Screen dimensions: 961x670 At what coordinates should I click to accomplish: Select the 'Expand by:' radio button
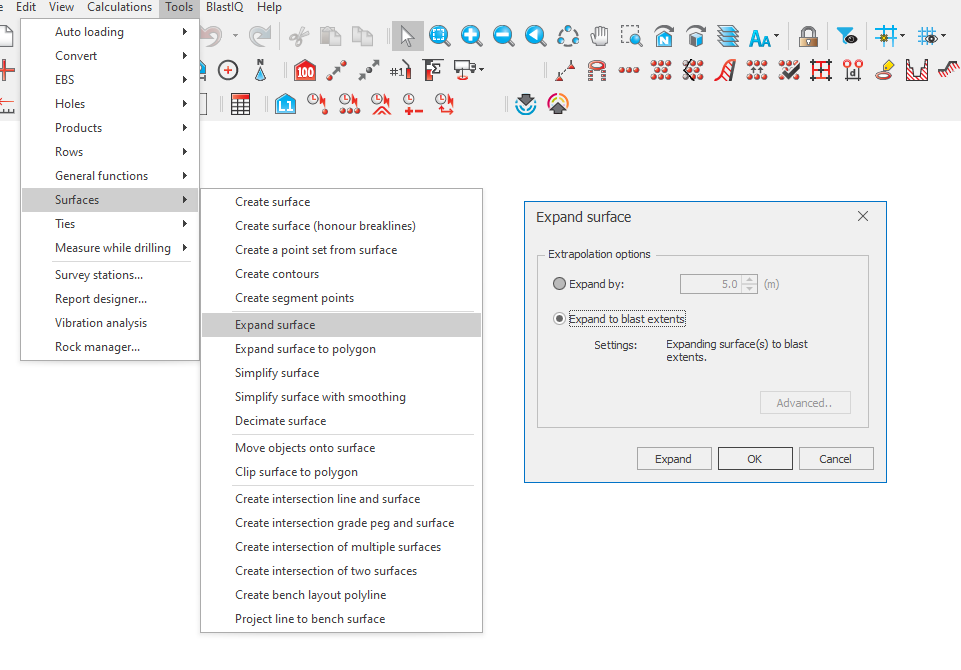(559, 284)
